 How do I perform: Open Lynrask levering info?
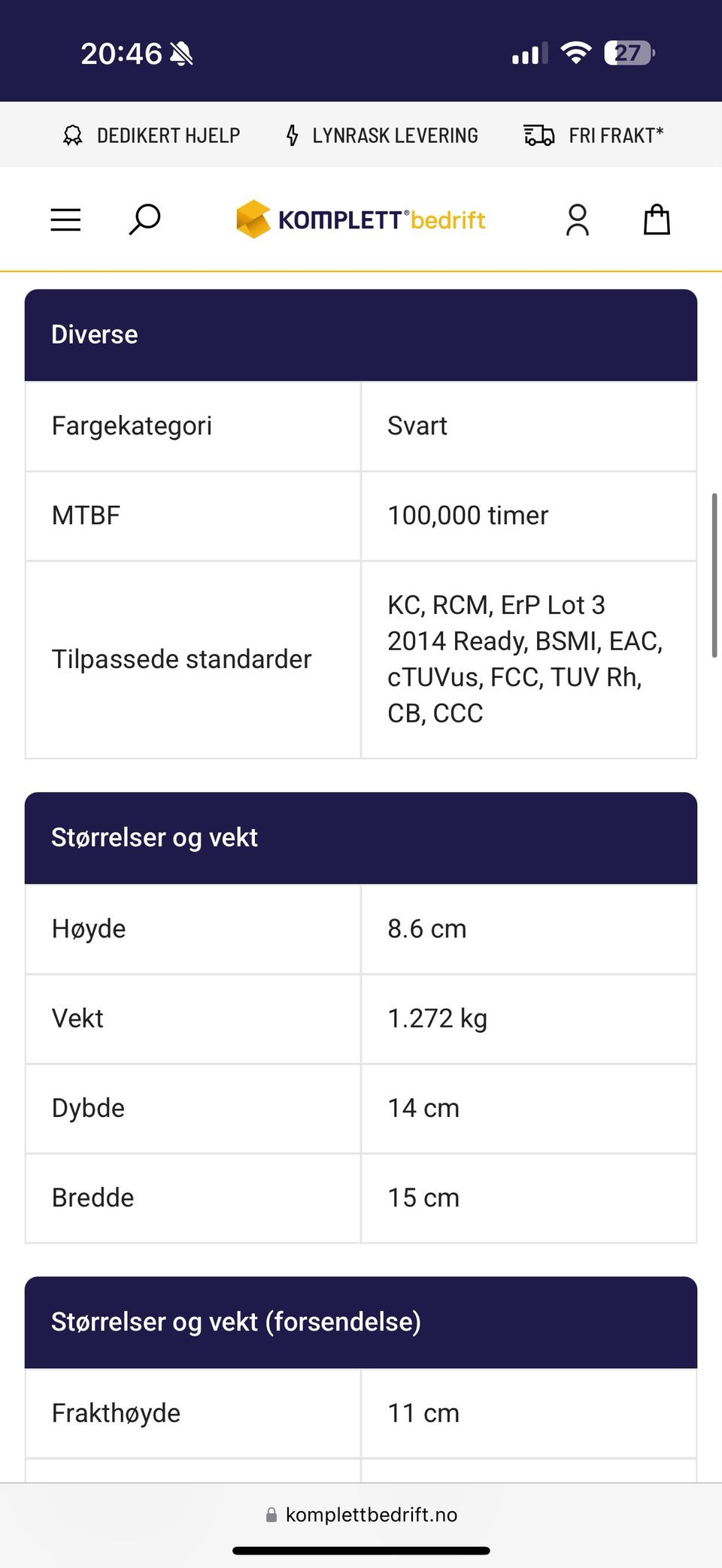coord(395,135)
